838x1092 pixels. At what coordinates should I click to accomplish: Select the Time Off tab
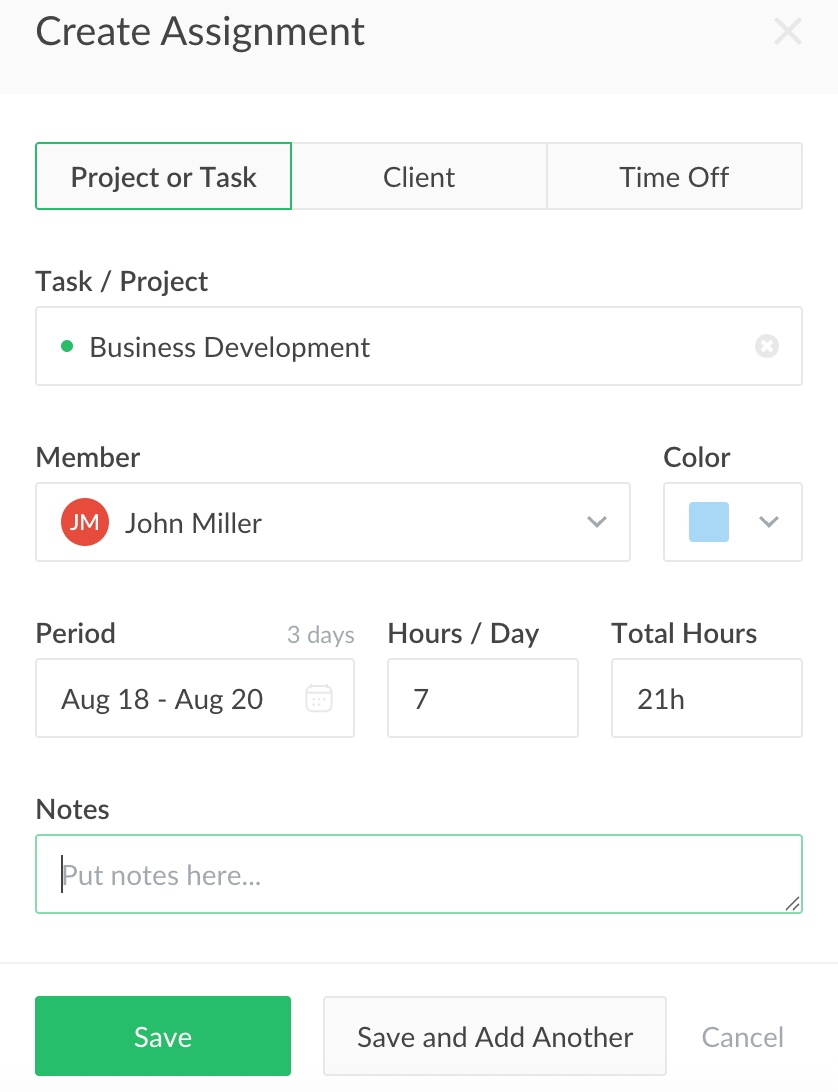(674, 177)
